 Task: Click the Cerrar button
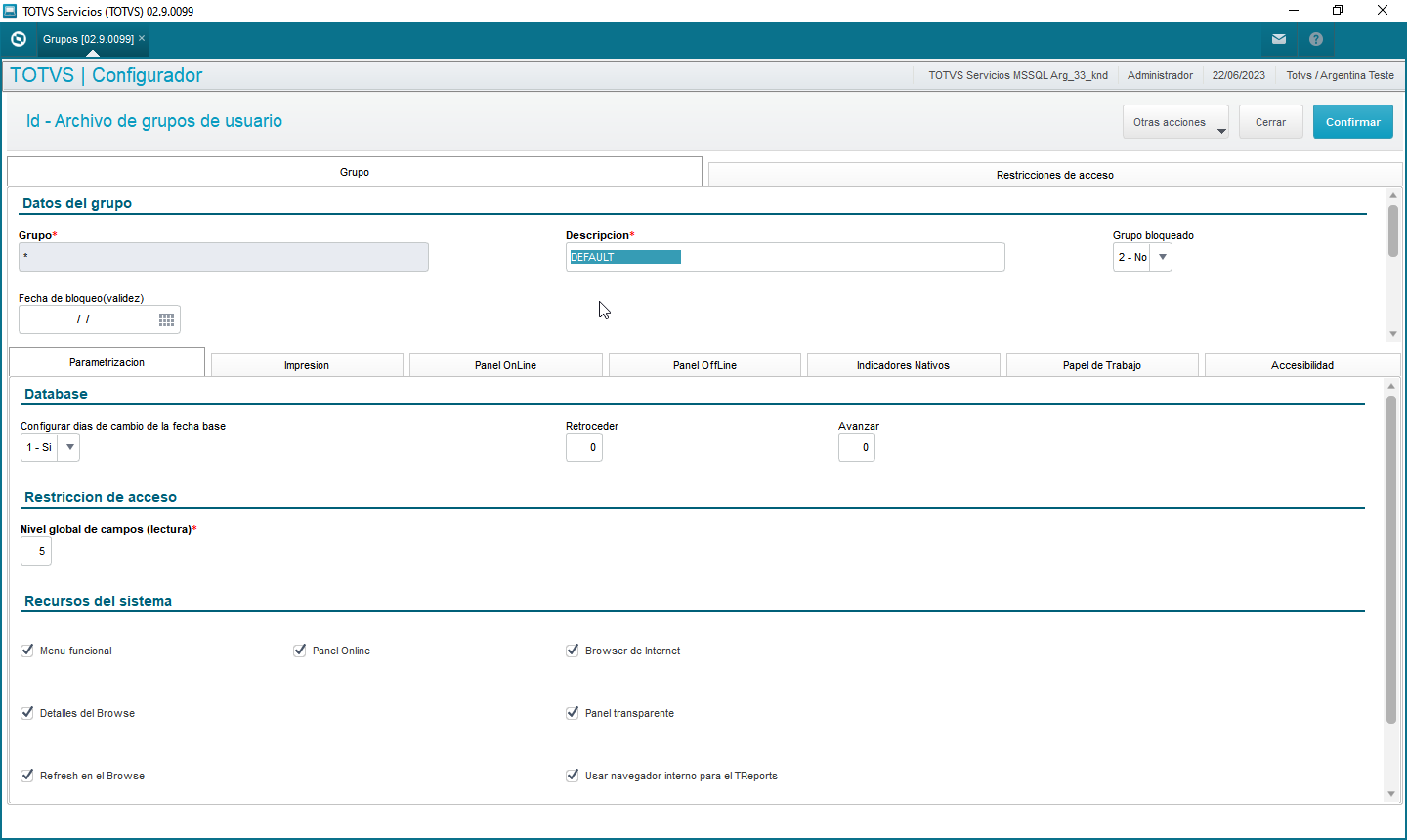[1271, 122]
